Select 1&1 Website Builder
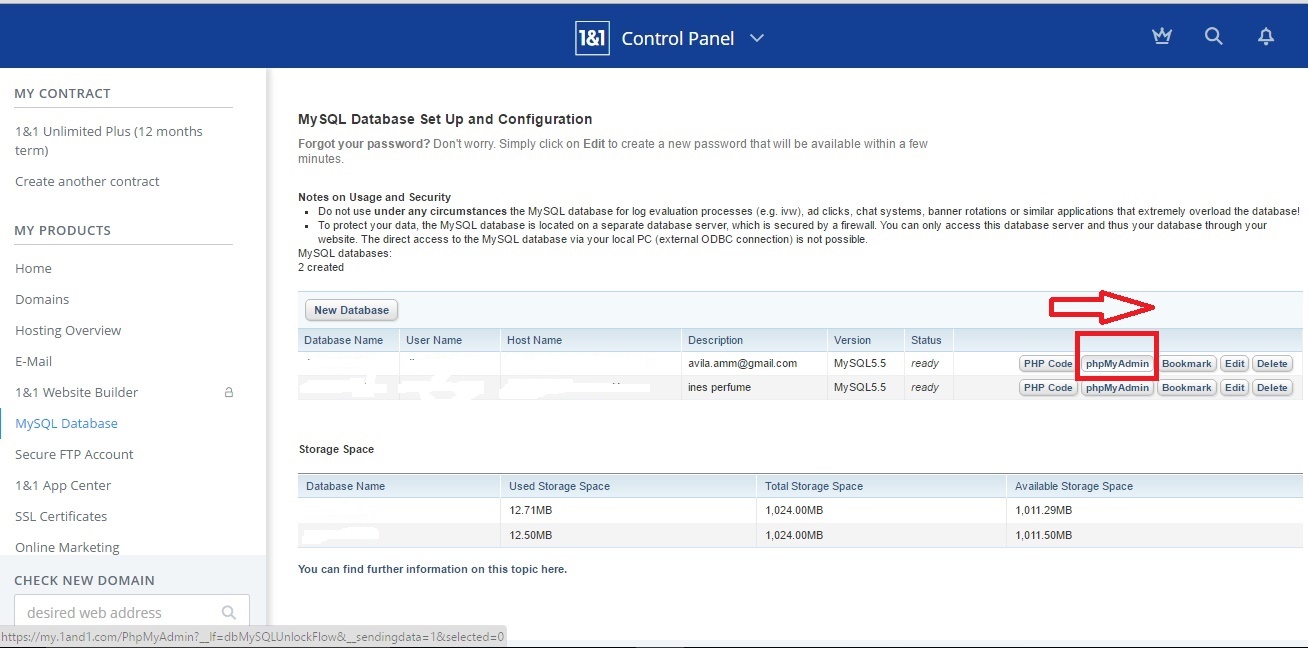Viewport: 1308px width, 648px height. tap(77, 392)
